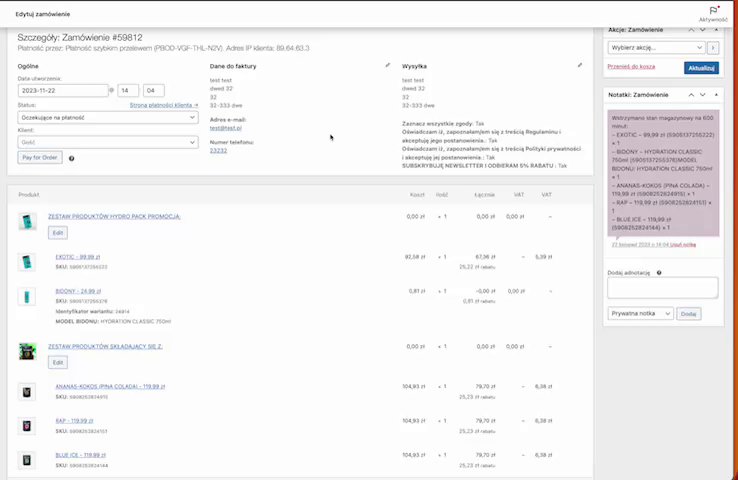Open RAP product thumbnail

pos(27,425)
